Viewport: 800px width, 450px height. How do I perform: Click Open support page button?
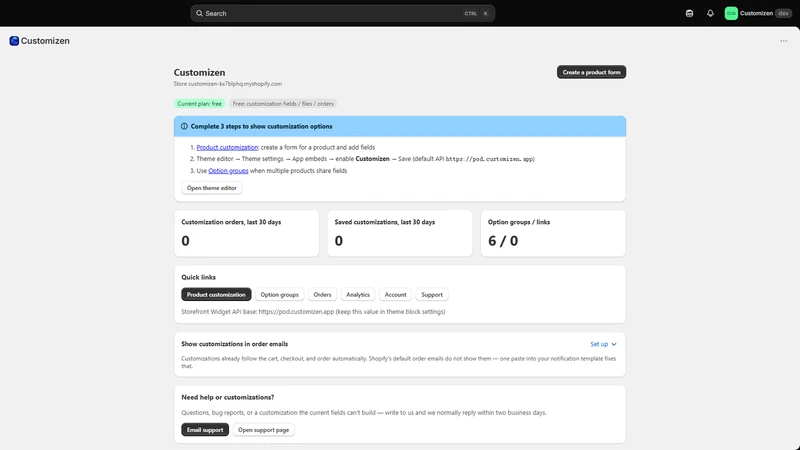tap(263, 430)
